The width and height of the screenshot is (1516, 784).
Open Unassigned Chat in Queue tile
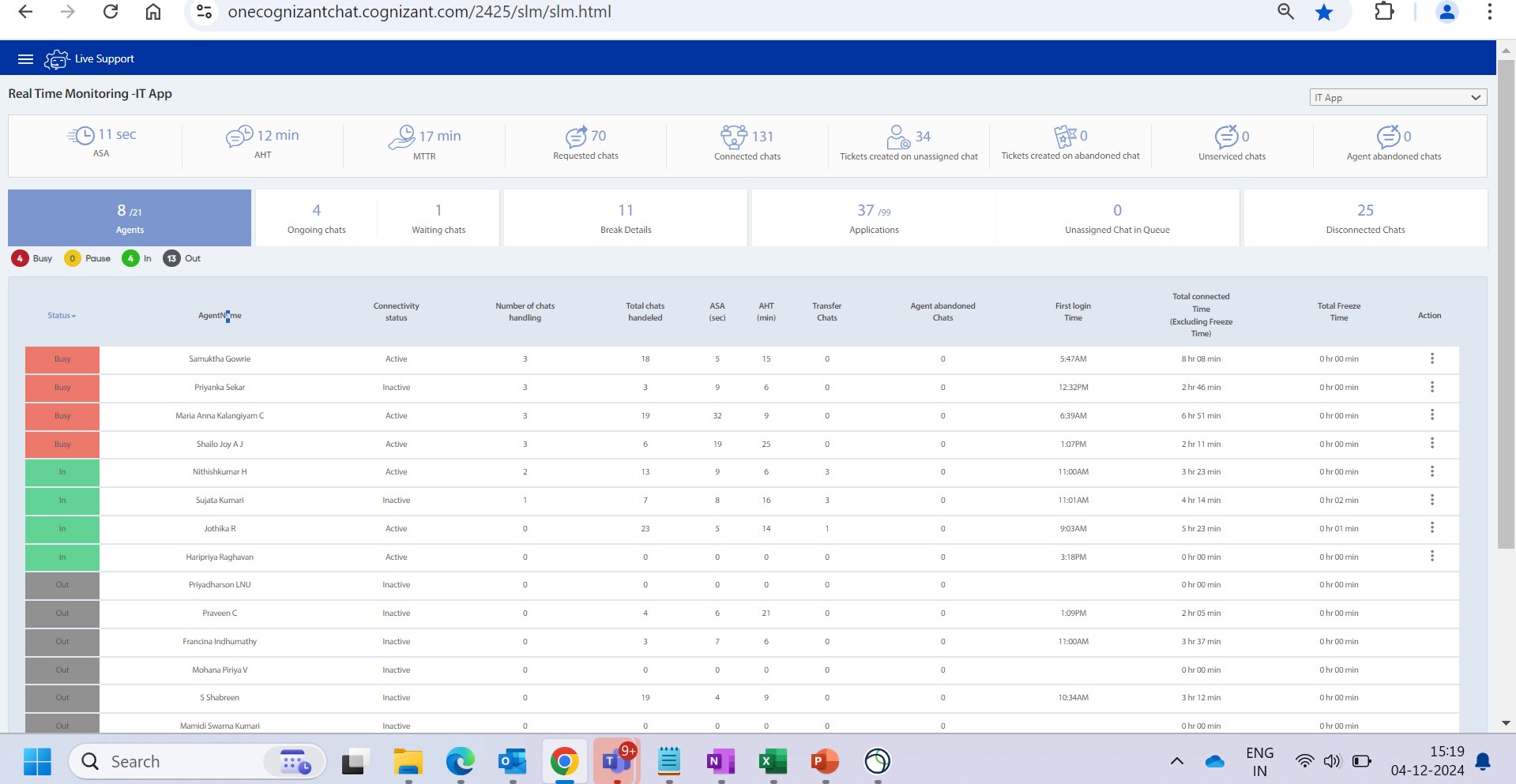coord(1117,218)
